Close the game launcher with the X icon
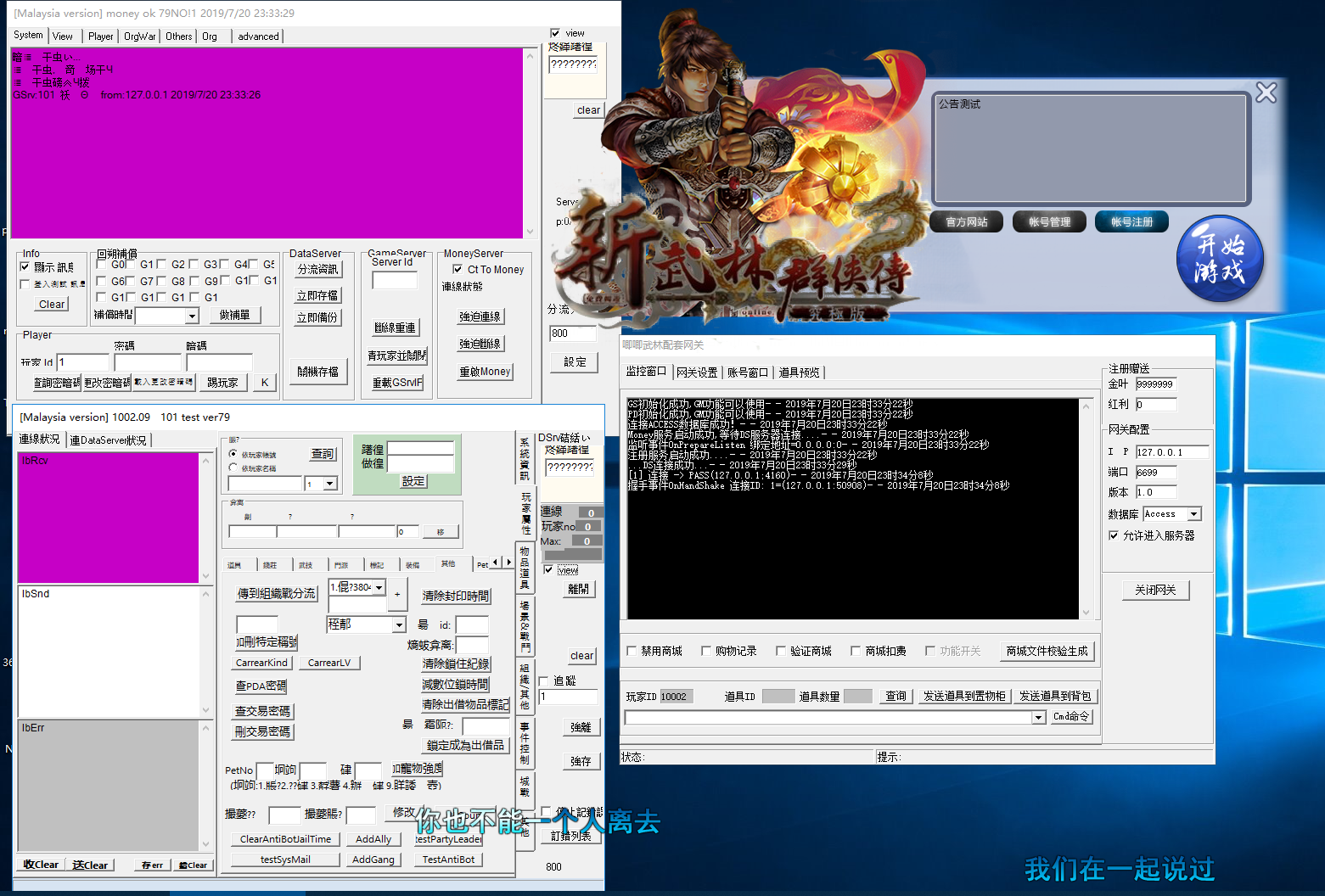 [x=1266, y=92]
